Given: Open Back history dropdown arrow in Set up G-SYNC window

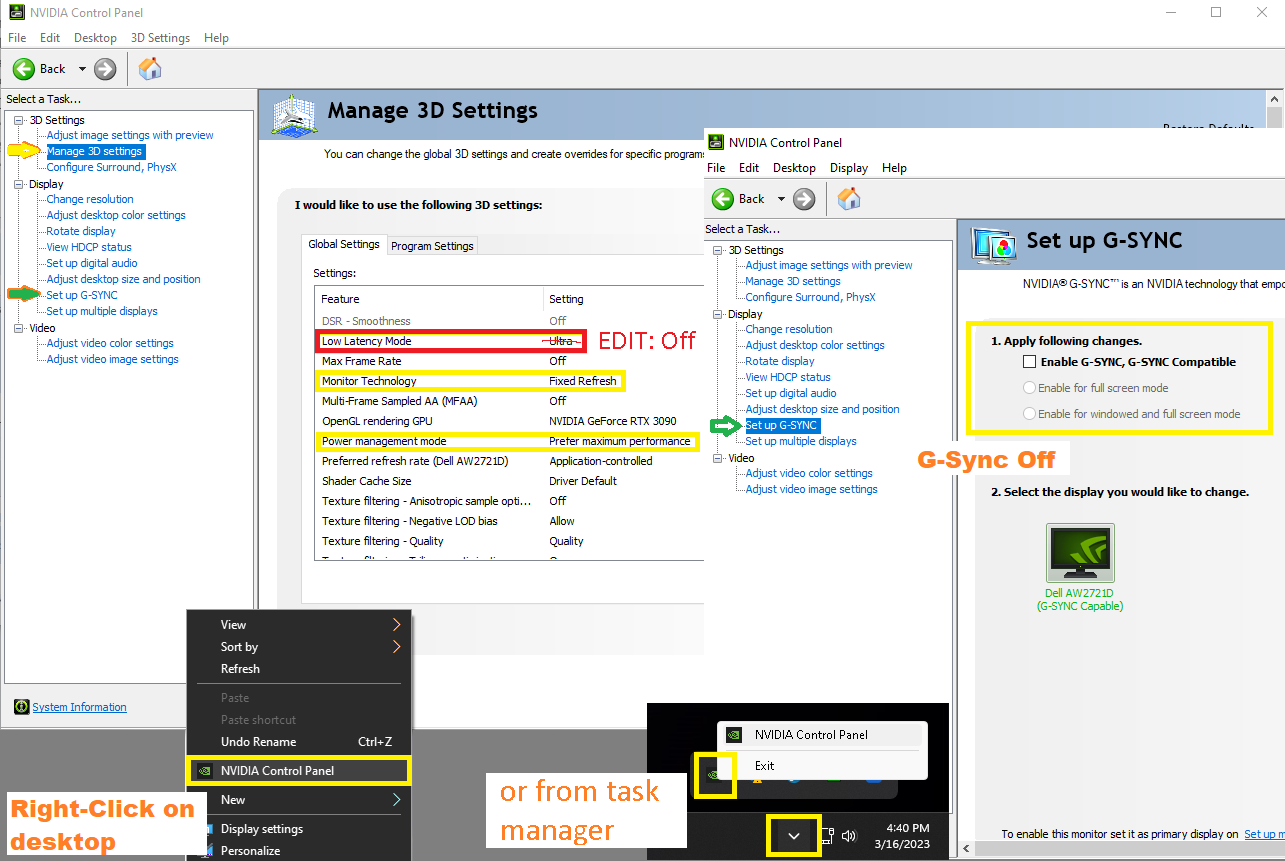Looking at the screenshot, I should pyautogui.click(x=781, y=199).
